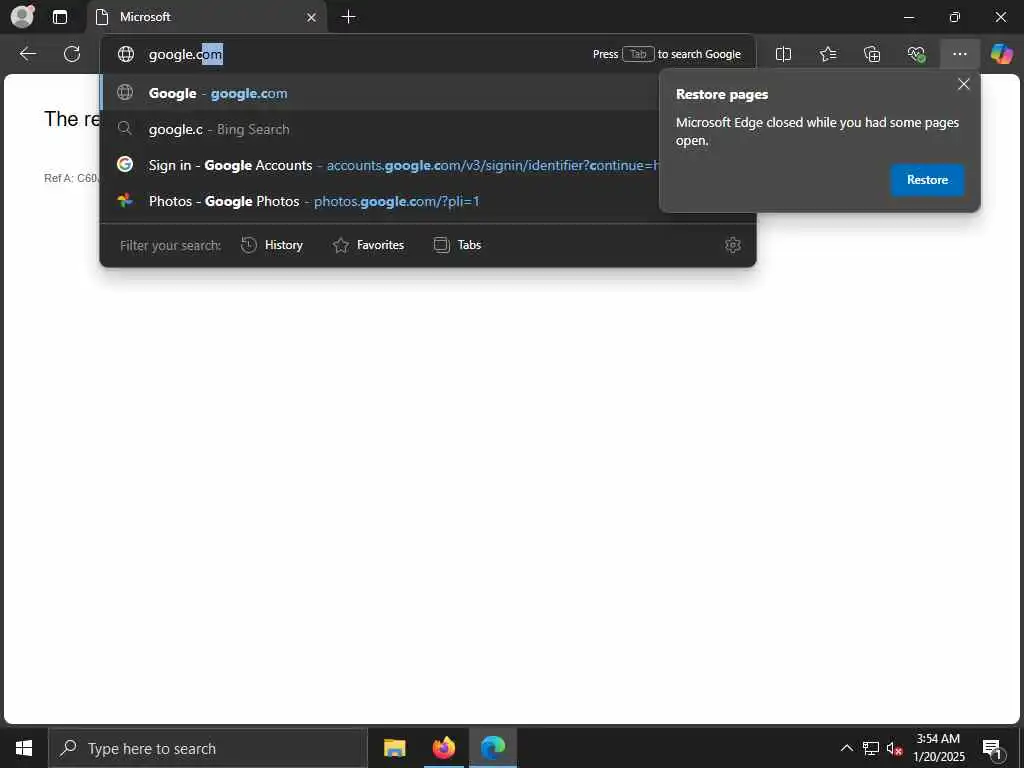Screen dimensions: 1024x768
Task: Filter search by History
Action: [272, 245]
